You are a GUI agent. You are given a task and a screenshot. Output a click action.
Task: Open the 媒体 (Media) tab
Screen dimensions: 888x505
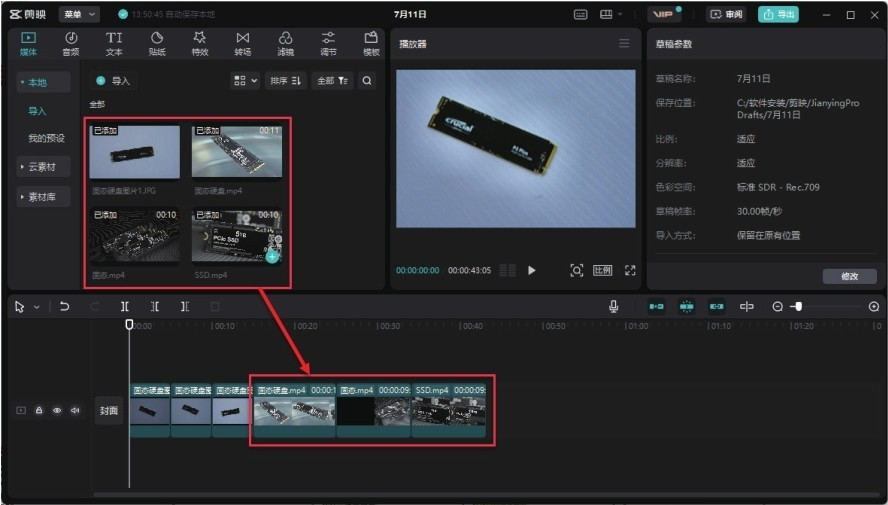(x=28, y=44)
